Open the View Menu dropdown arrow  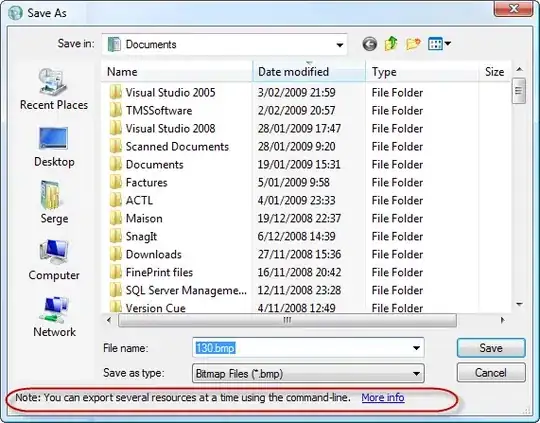pos(448,44)
